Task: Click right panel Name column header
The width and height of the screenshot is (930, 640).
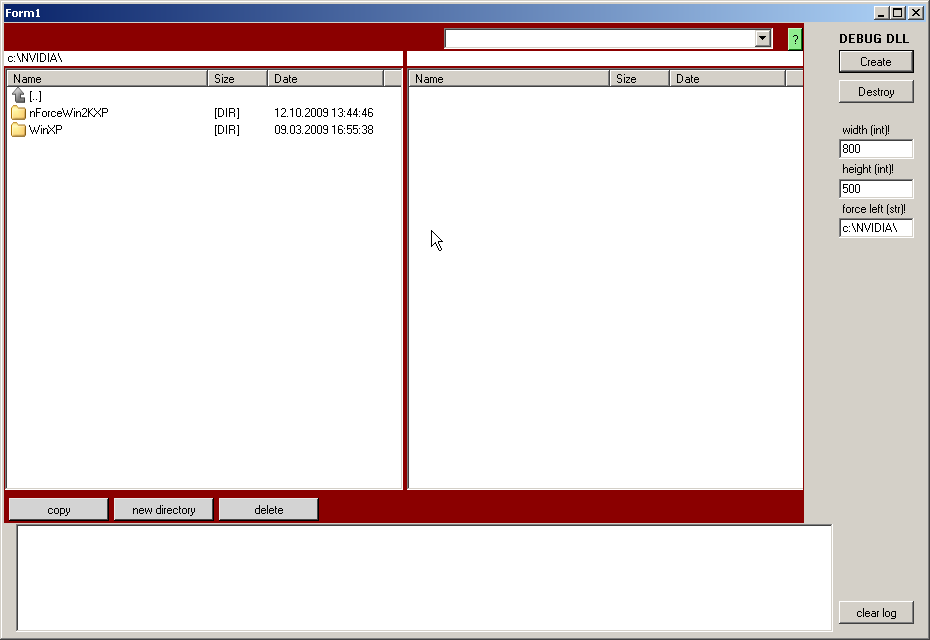Action: click(x=509, y=79)
